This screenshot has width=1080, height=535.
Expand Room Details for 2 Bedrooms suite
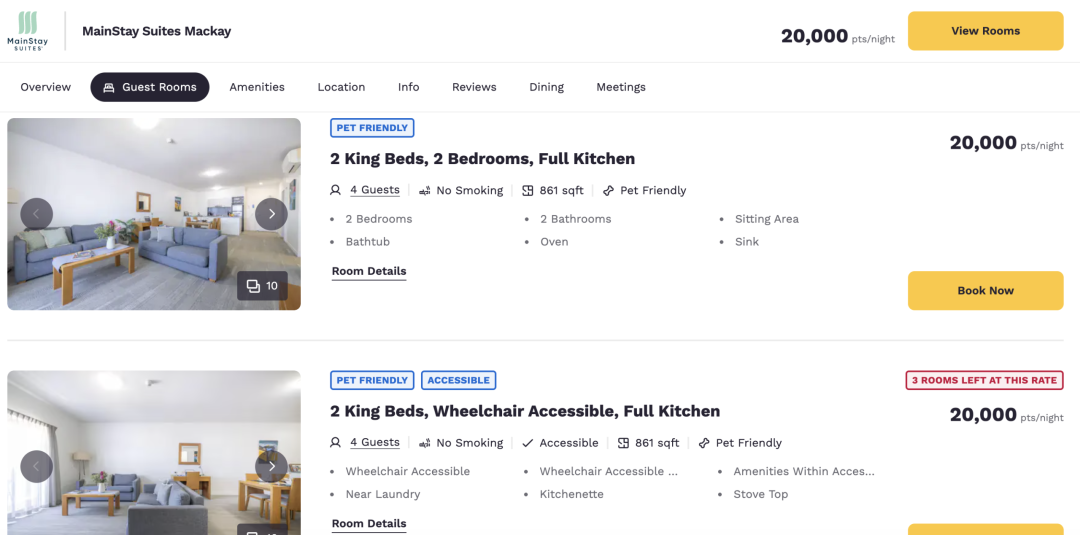[x=369, y=271]
